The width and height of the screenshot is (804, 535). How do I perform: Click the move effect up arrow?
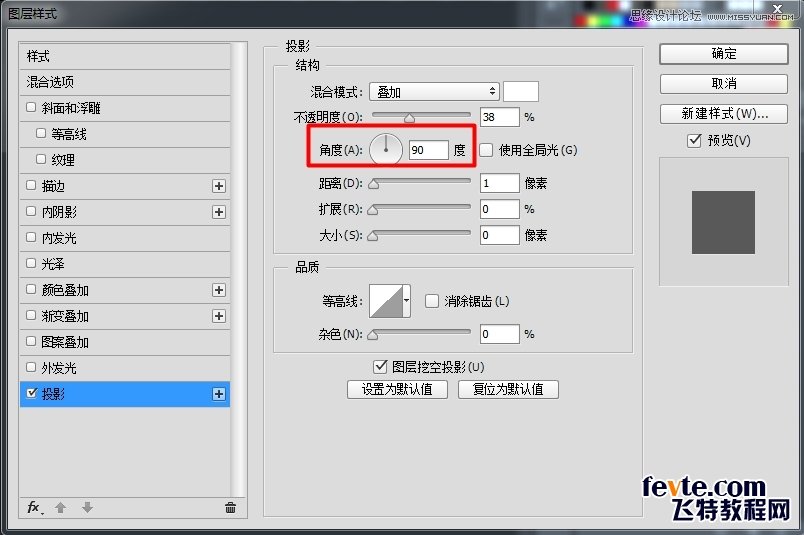[x=61, y=507]
